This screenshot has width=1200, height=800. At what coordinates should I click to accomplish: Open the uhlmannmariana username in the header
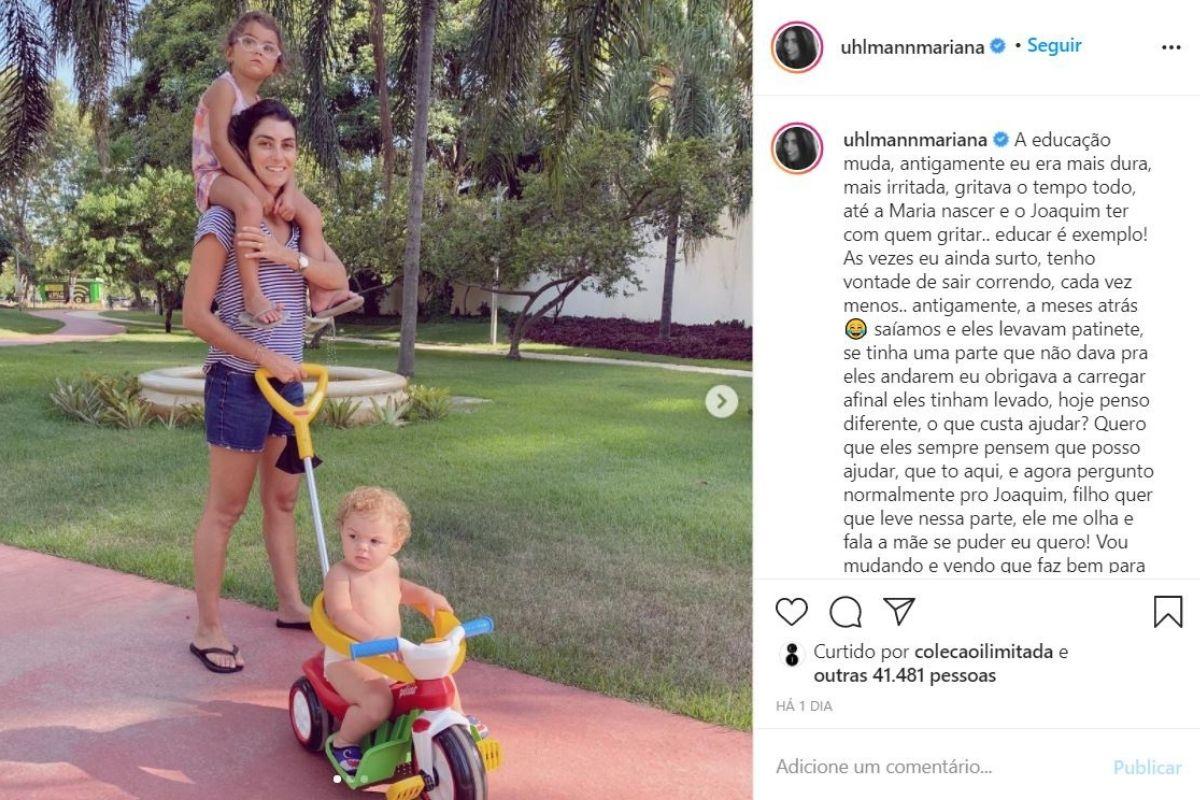click(914, 46)
